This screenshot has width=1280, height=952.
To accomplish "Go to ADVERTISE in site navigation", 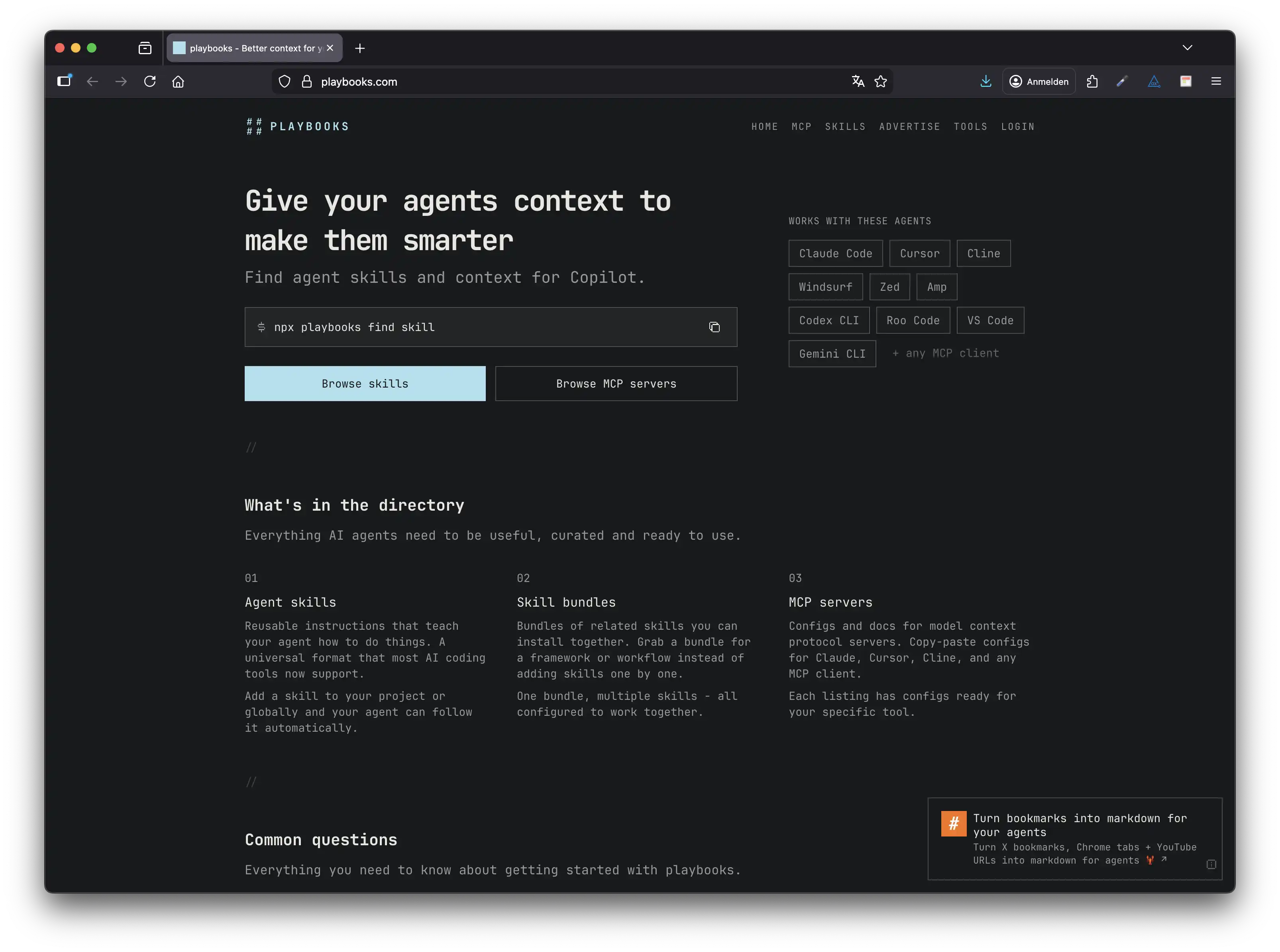I will coord(909,127).
